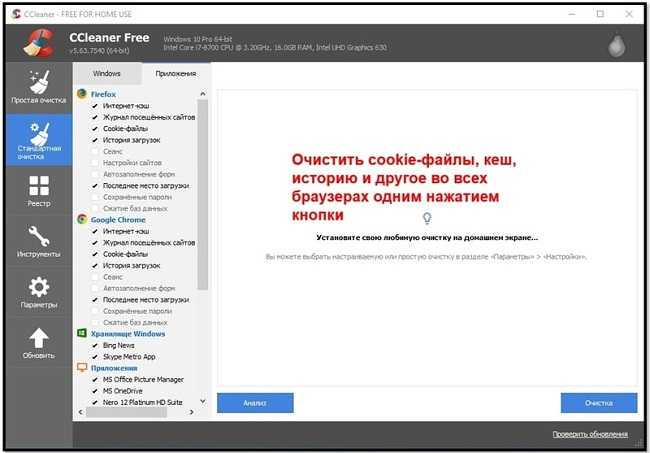Click the vertical scrollbar thumb in list

[x=203, y=195]
